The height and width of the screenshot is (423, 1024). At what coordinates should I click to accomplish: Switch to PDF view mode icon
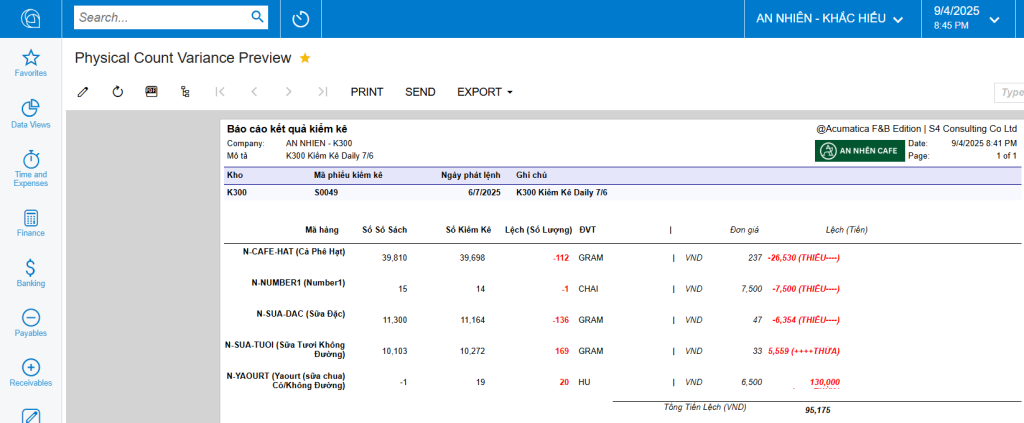(152, 92)
